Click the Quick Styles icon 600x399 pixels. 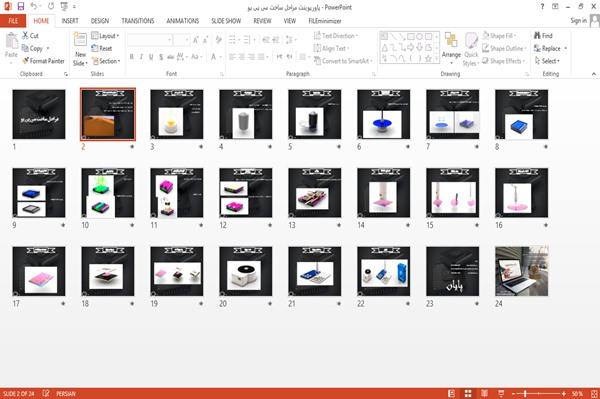click(x=471, y=49)
